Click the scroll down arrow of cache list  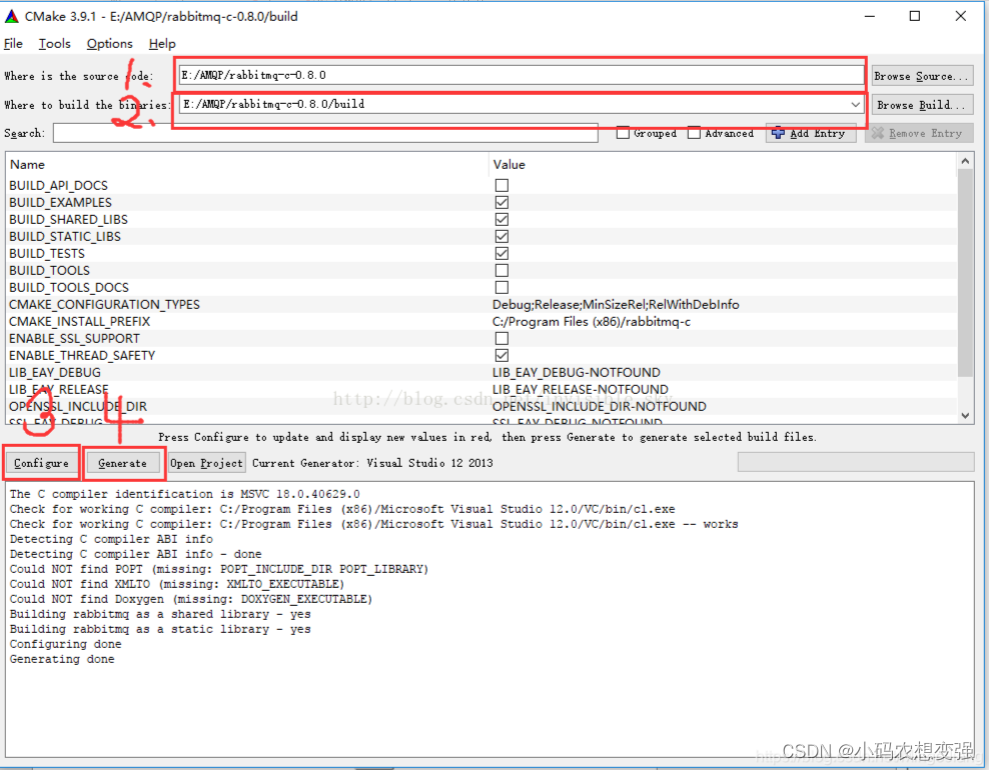coord(965,416)
